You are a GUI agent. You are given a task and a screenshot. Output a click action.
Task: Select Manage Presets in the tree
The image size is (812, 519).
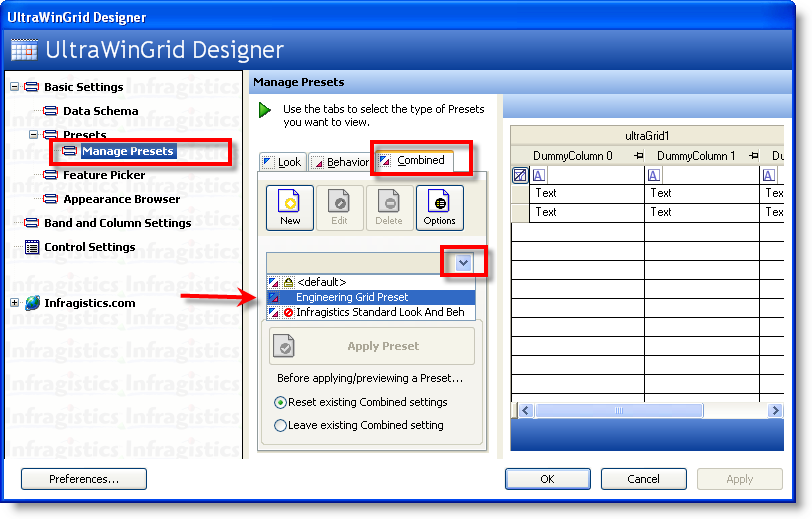coord(127,151)
